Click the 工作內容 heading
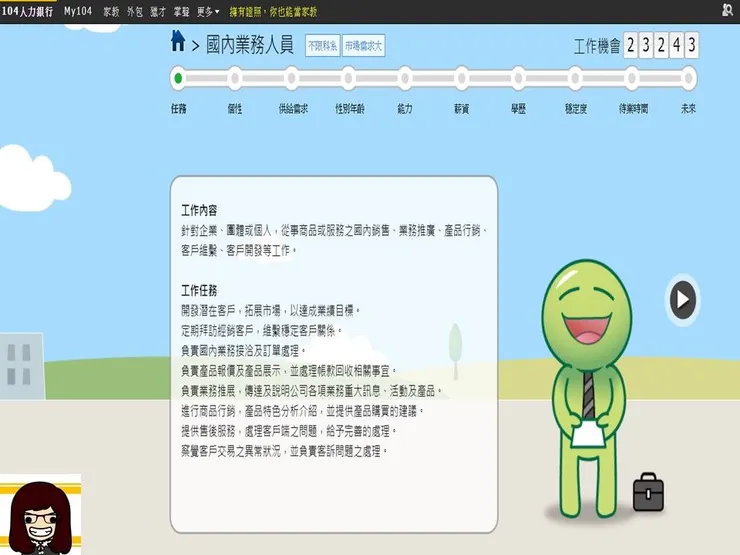 click(199, 210)
